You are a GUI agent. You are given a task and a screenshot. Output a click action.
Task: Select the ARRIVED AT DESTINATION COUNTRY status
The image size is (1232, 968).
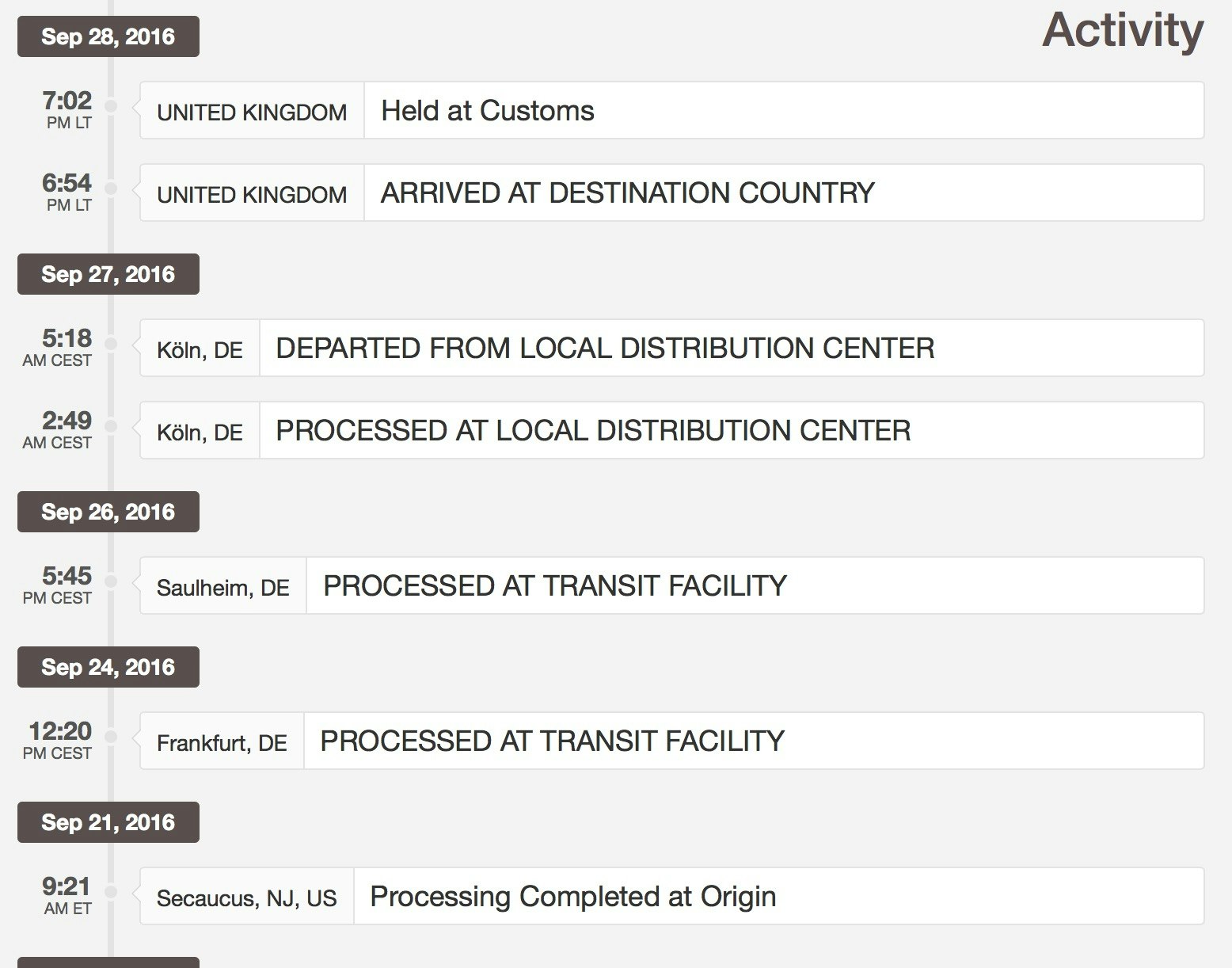(x=627, y=193)
